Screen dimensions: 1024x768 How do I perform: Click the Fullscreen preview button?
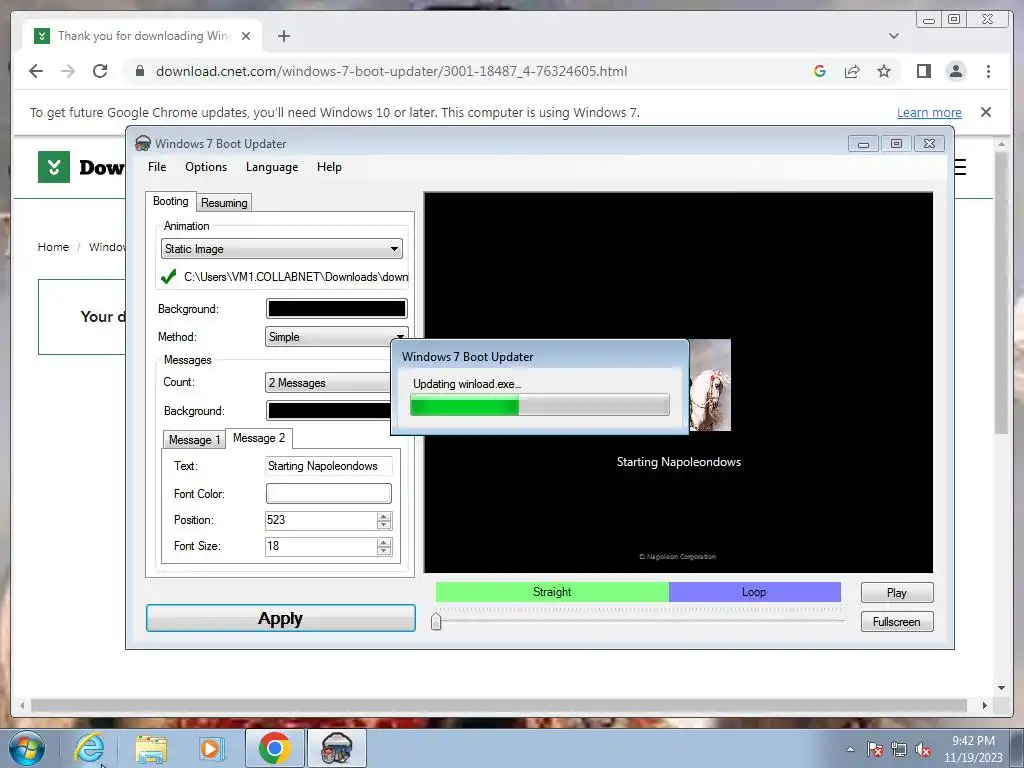tap(897, 622)
